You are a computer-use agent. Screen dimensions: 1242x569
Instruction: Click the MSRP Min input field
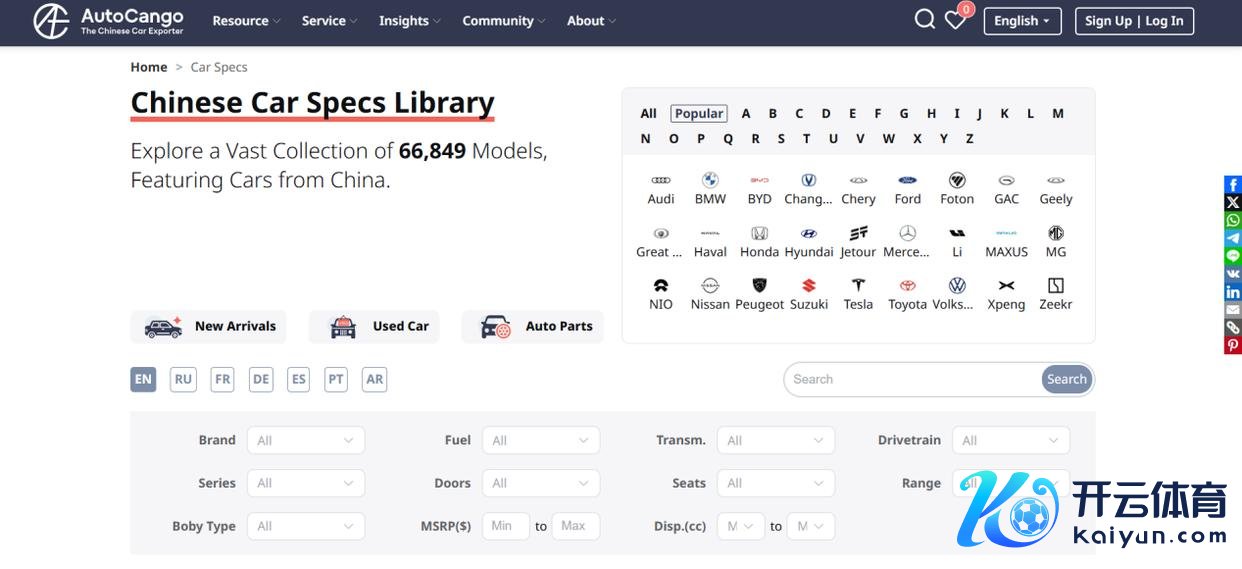click(x=505, y=526)
